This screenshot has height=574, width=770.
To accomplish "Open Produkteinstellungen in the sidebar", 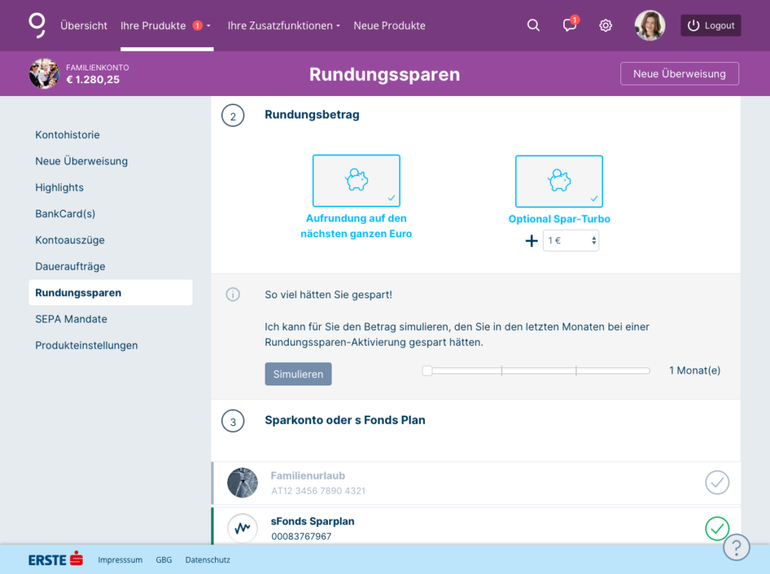I will (86, 345).
